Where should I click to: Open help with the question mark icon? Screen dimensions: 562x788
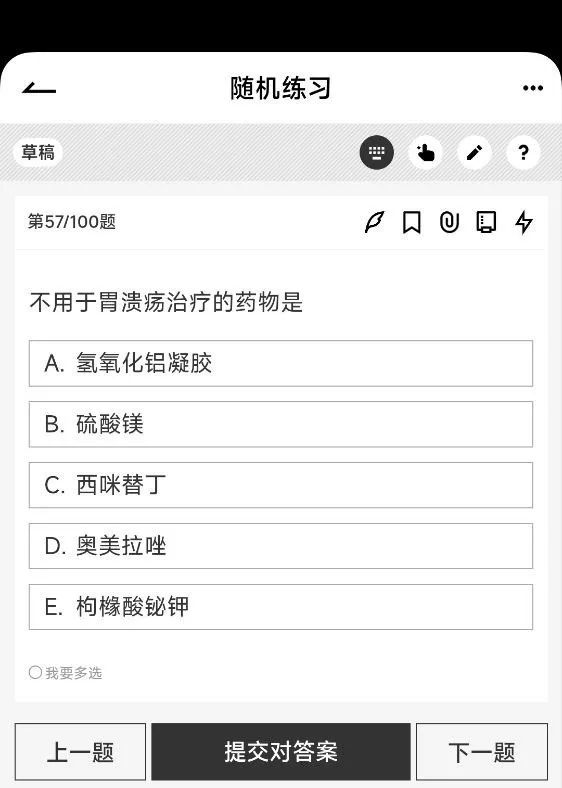(x=523, y=152)
